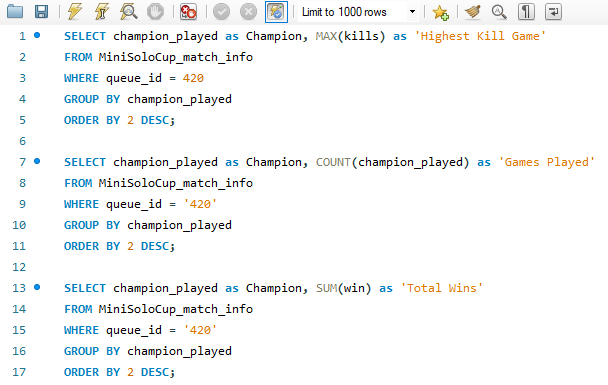Image resolution: width=608 pixels, height=385 pixels.
Task: Click GROUP BY on line 4
Action: [x=92, y=99]
